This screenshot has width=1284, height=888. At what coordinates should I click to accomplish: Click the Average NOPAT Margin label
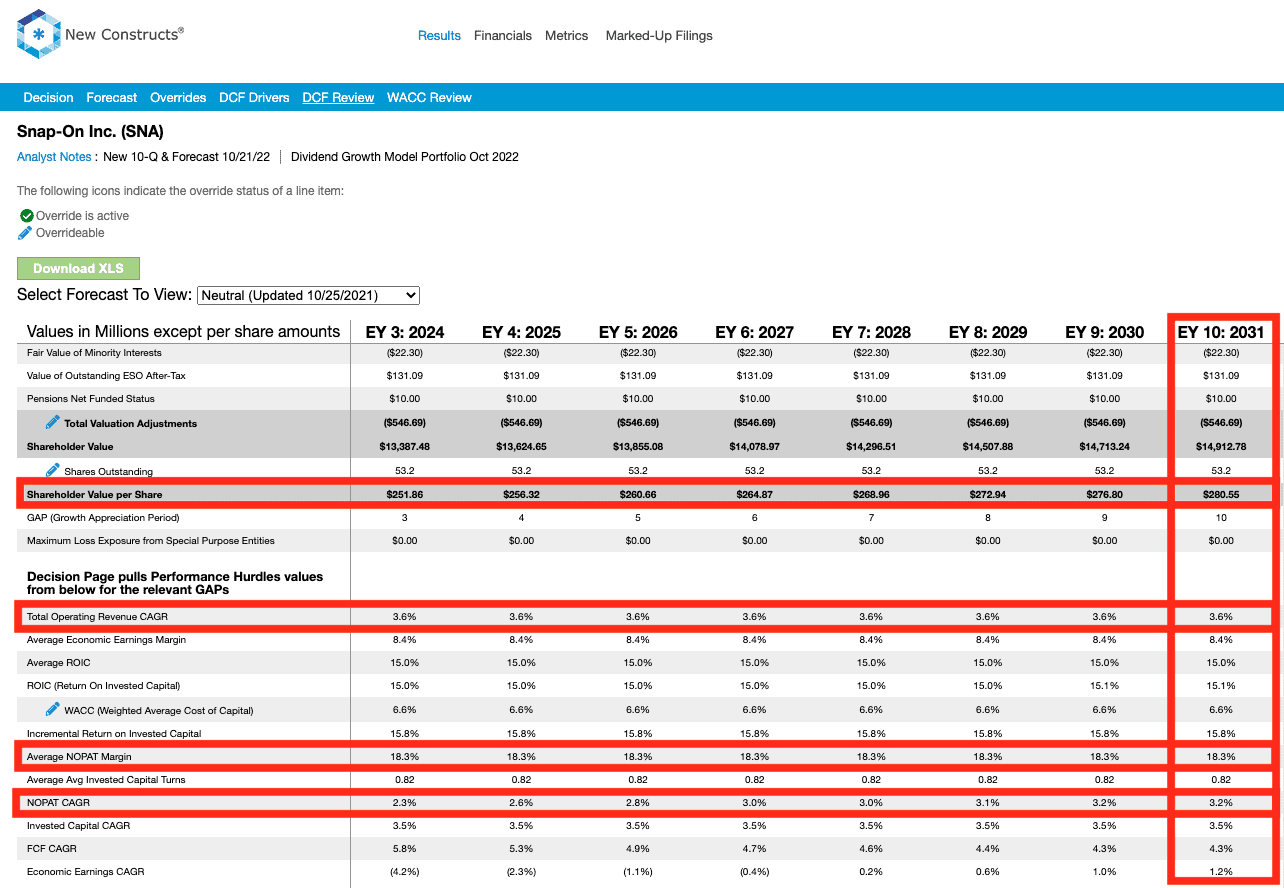(79, 757)
